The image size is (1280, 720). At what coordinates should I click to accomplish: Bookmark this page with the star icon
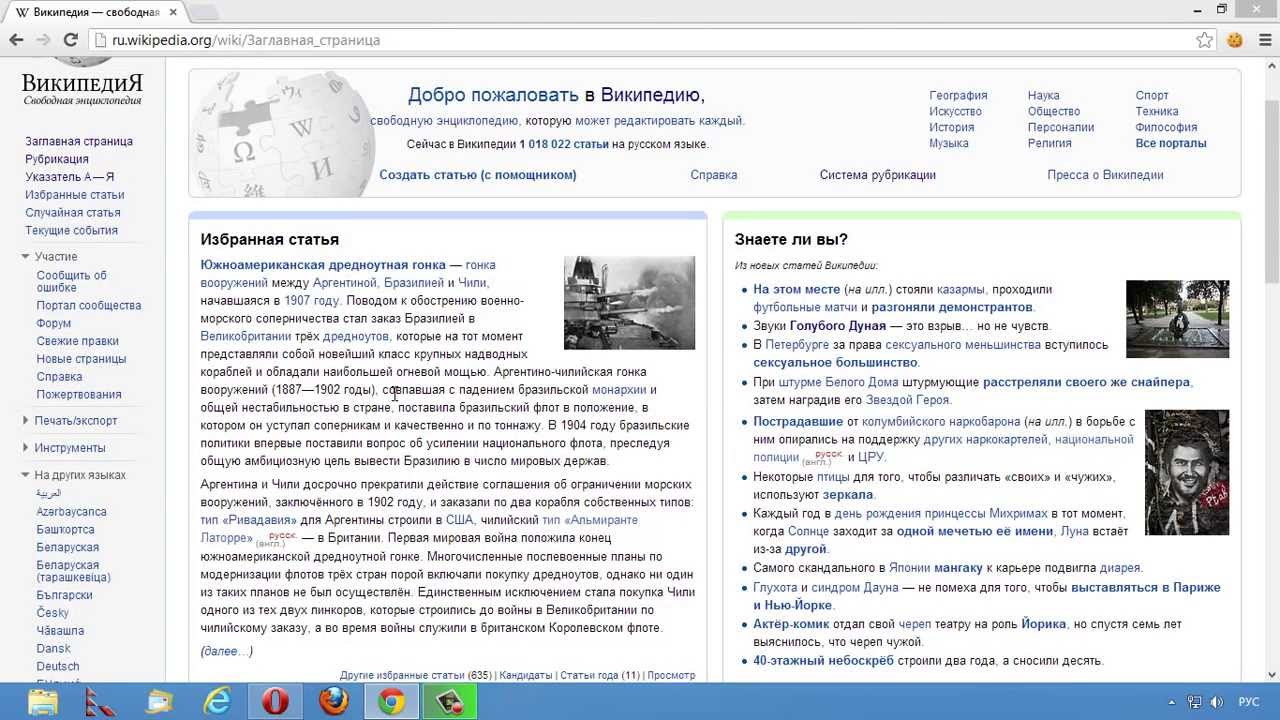click(x=1204, y=40)
